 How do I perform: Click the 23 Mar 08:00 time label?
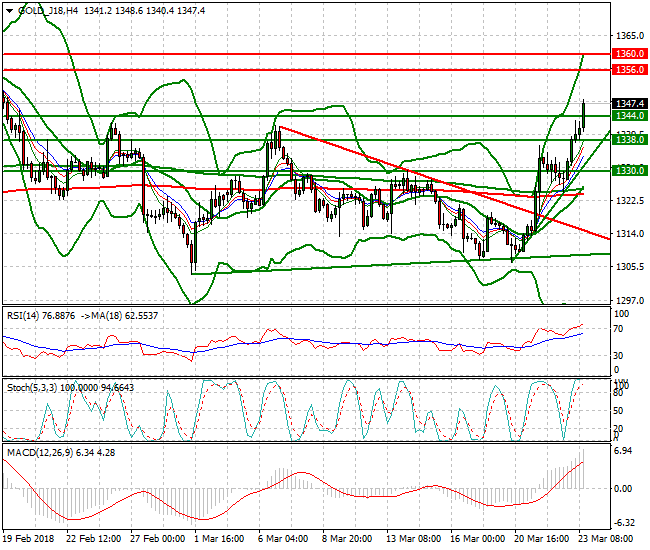tap(605, 539)
